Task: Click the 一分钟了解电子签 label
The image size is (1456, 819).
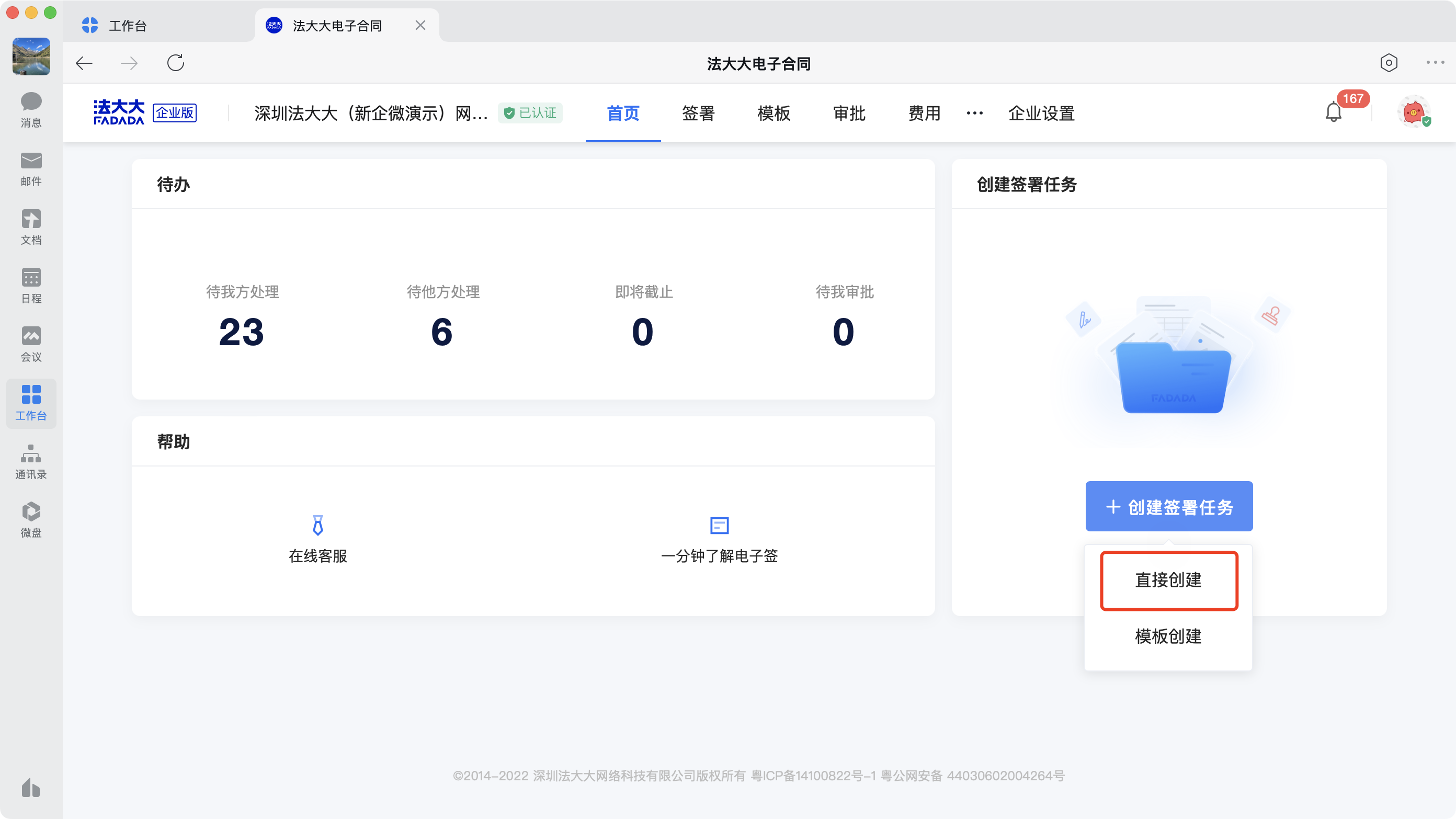Action: [x=720, y=556]
